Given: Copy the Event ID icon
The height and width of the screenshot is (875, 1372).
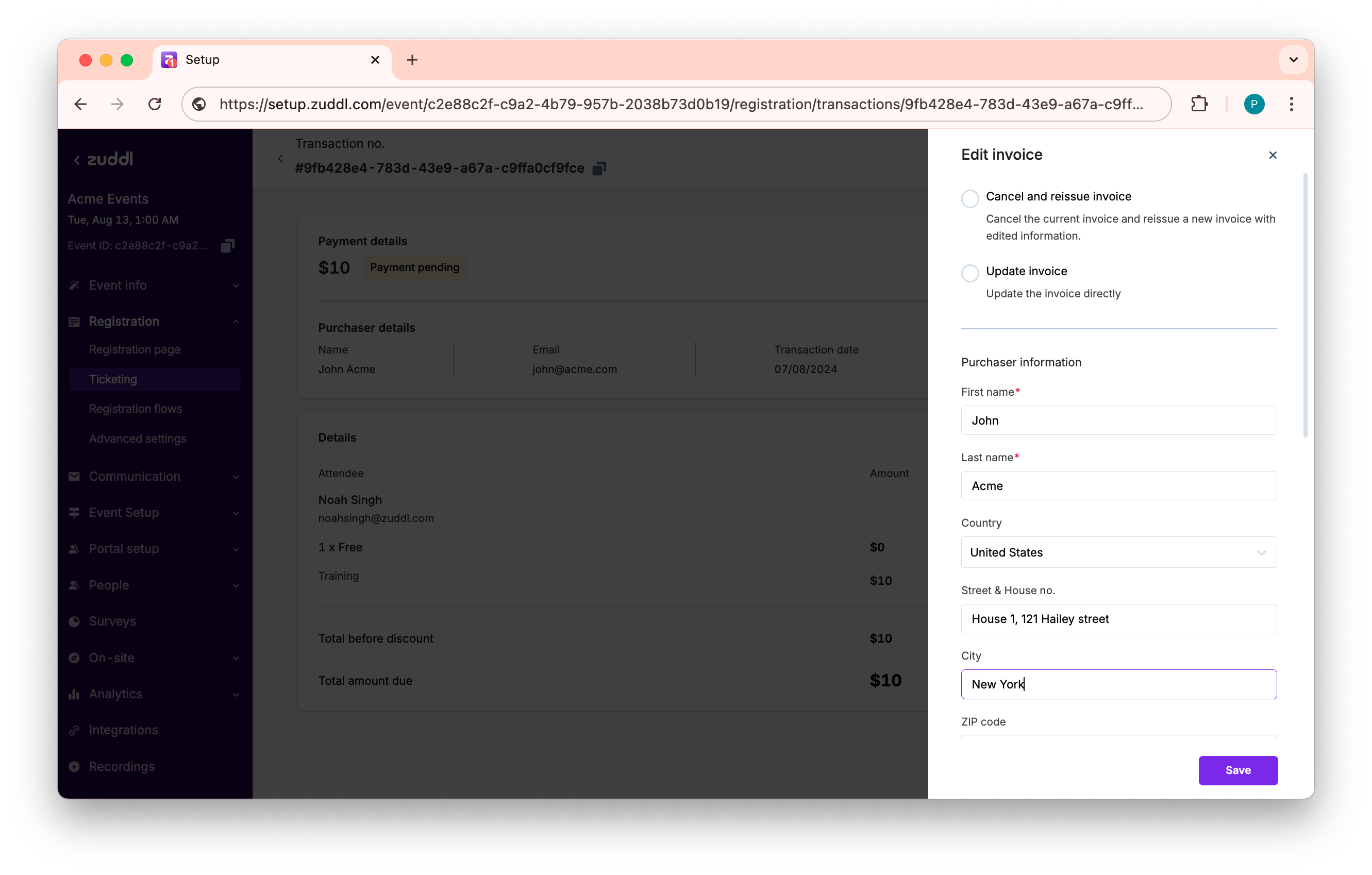Looking at the screenshot, I should 227,245.
